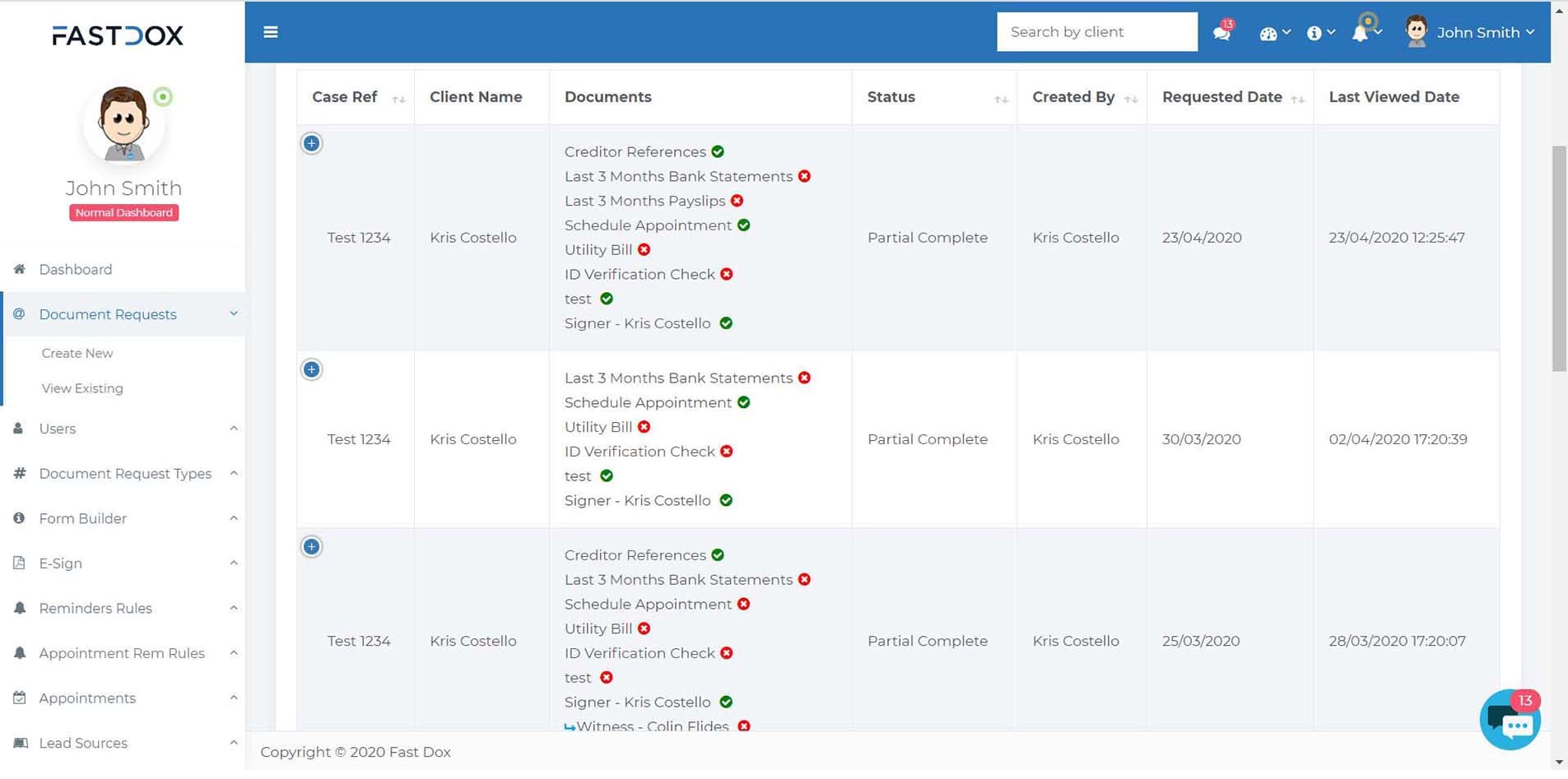Click the red X next to Witness - Colin Flides
Image resolution: width=1568 pixels, height=779 pixels.
pos(744,726)
